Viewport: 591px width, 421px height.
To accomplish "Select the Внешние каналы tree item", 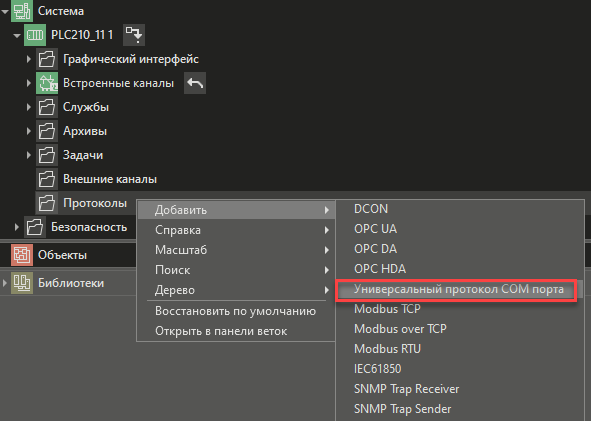I will point(110,179).
